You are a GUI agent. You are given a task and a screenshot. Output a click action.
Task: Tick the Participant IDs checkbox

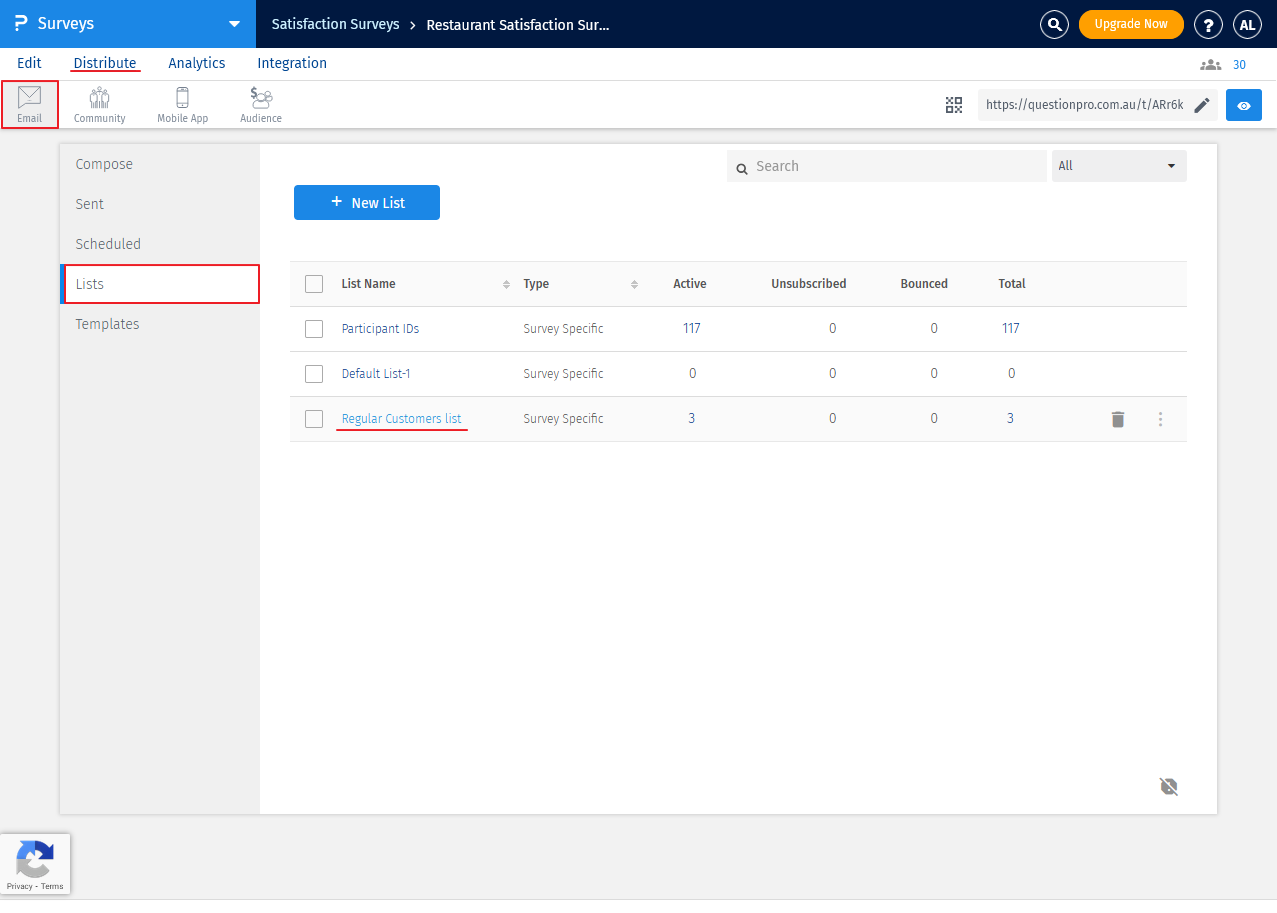[314, 329]
